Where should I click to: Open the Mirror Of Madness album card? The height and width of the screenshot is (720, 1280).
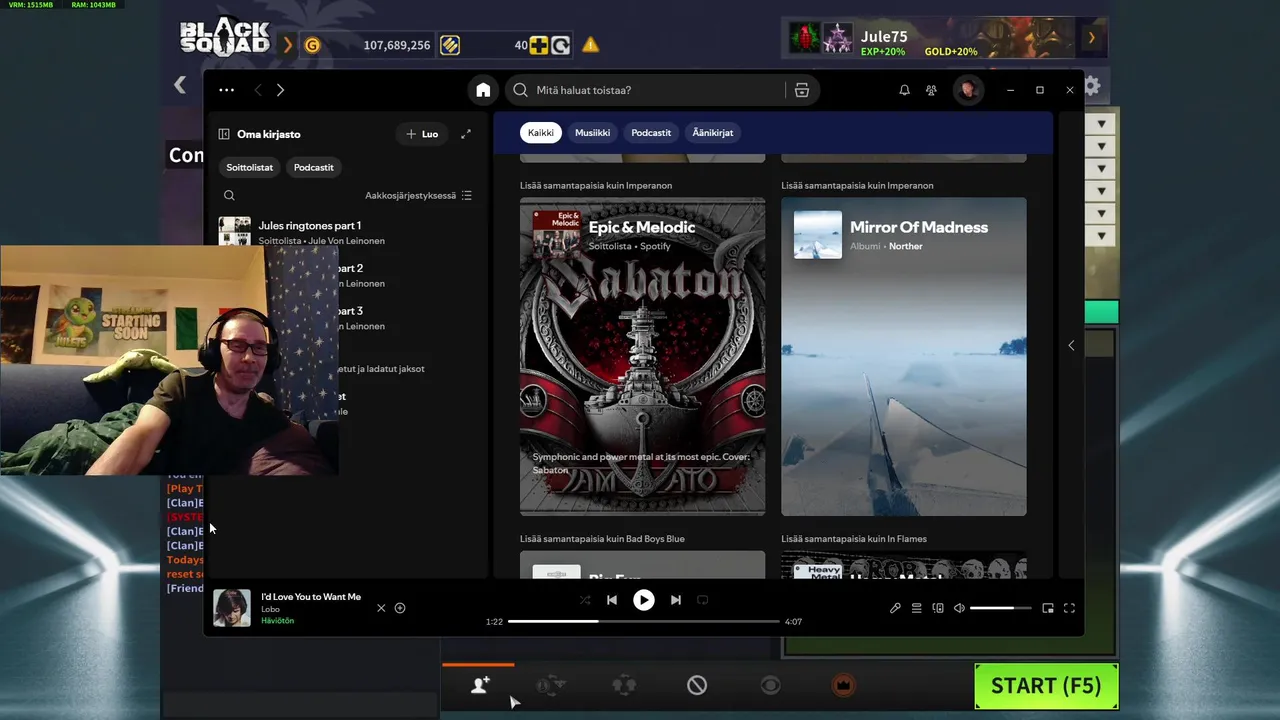(903, 356)
